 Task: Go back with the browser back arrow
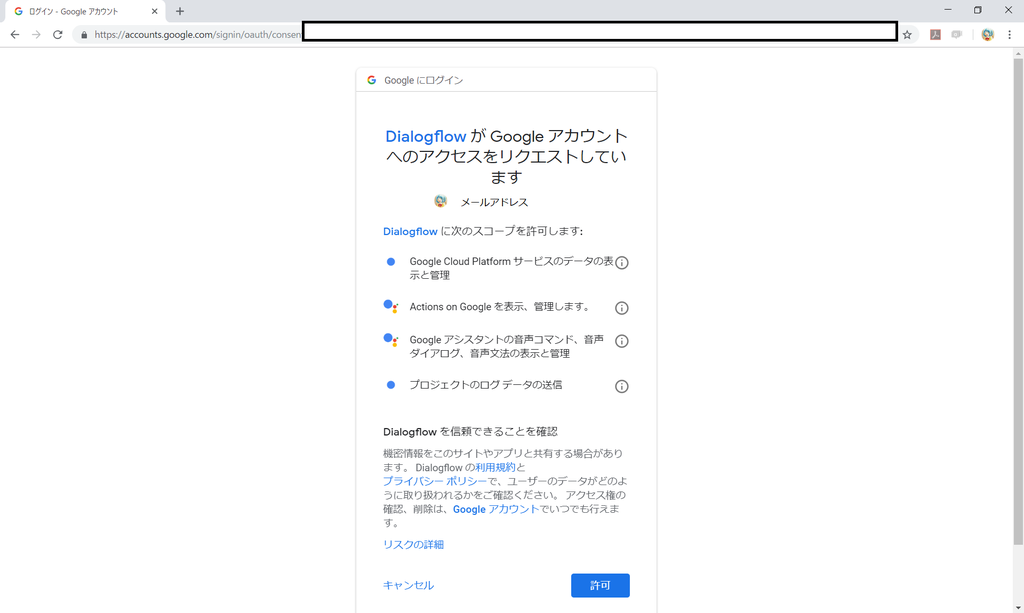(x=15, y=35)
